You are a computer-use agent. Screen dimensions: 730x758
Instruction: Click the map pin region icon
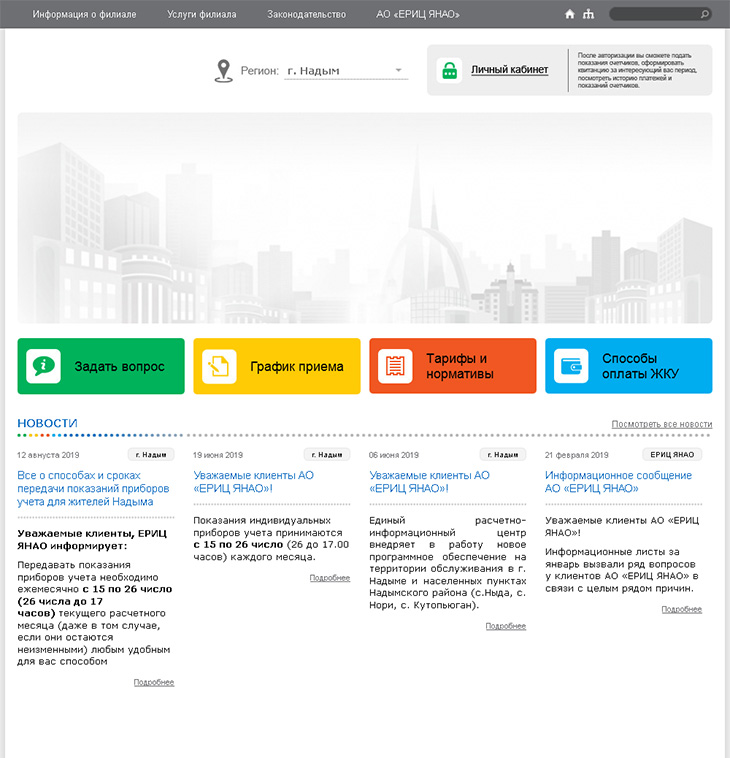click(223, 71)
